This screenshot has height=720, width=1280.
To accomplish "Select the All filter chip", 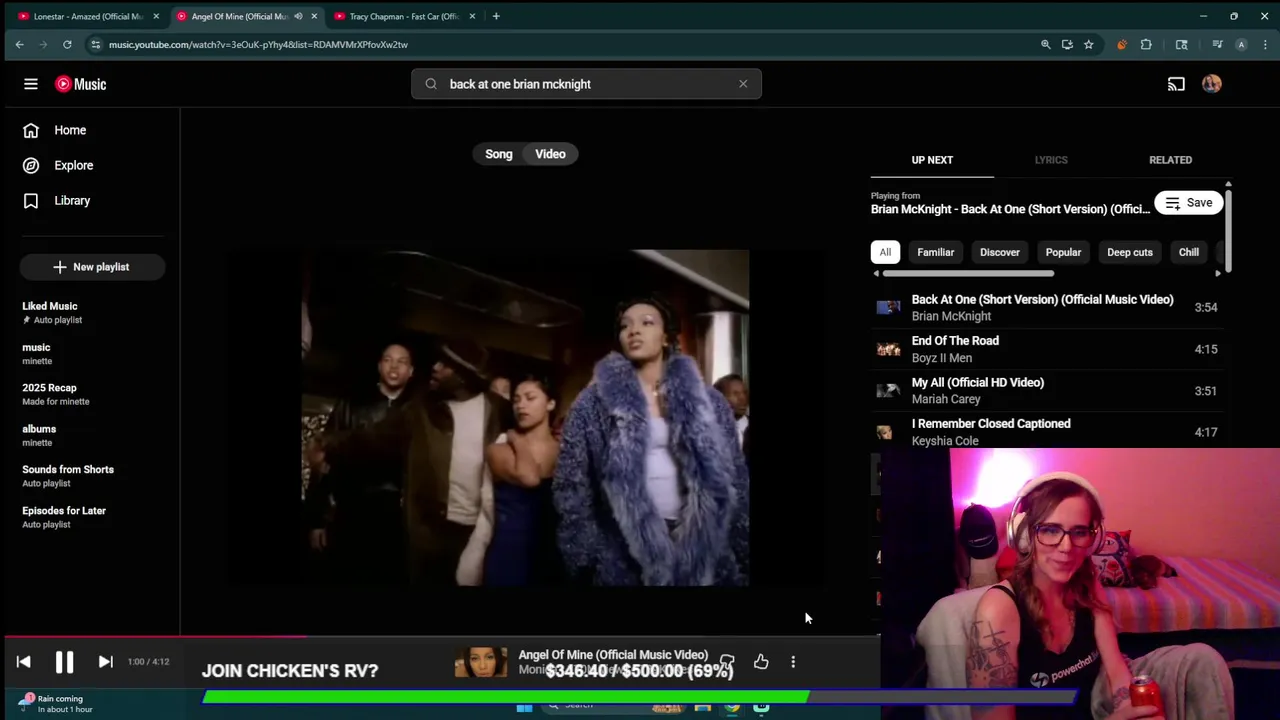I will (x=885, y=252).
